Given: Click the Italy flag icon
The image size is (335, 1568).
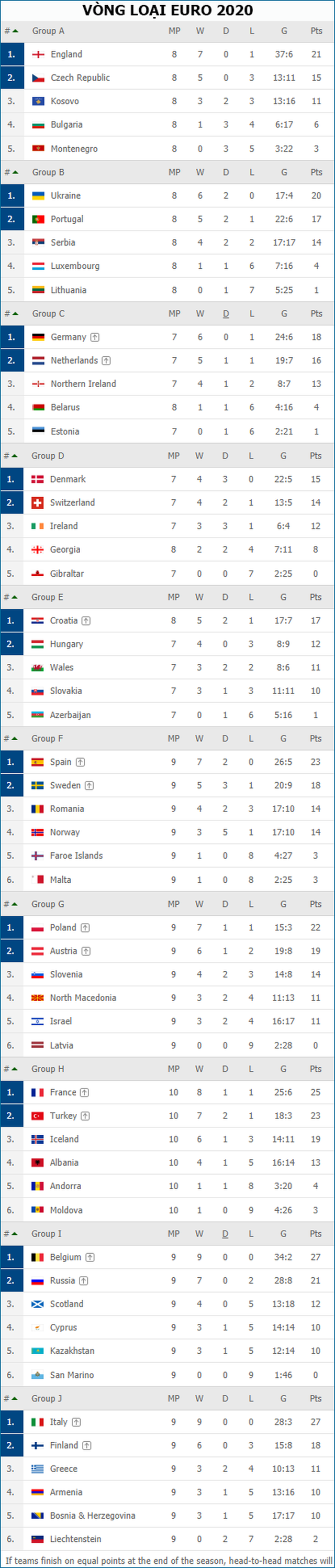Looking at the screenshot, I should pyautogui.click(x=38, y=1422).
